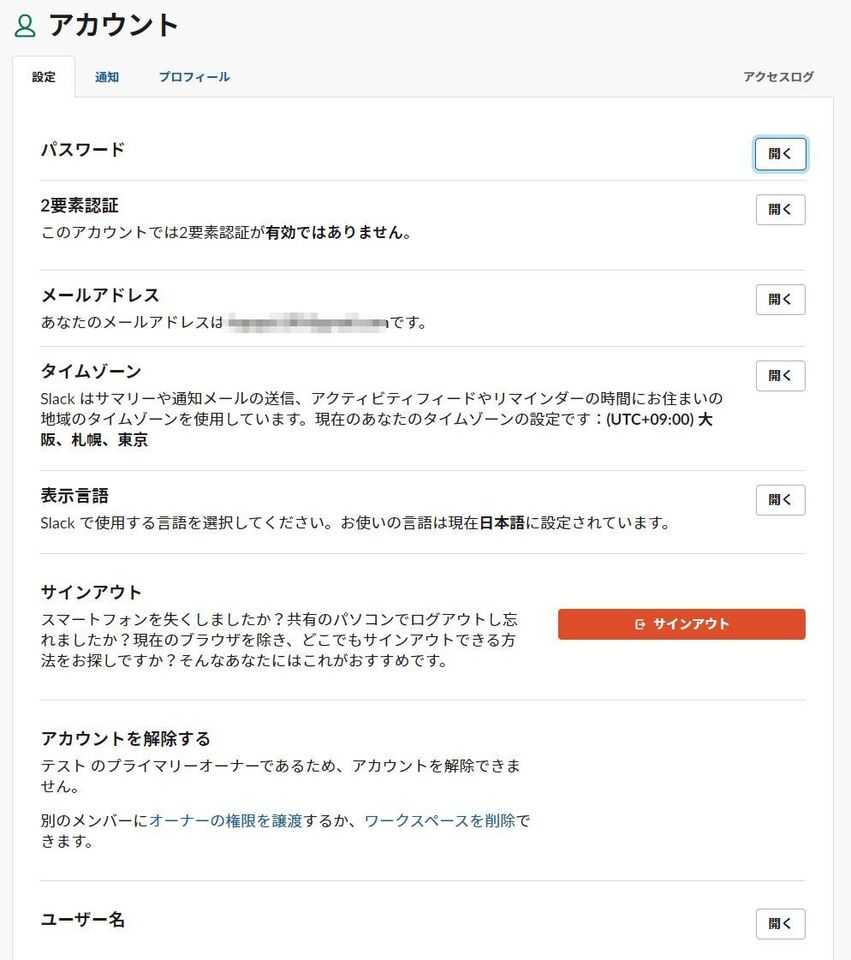The image size is (851, 960).
Task: Open ユーザー名 settings
Action: point(780,924)
